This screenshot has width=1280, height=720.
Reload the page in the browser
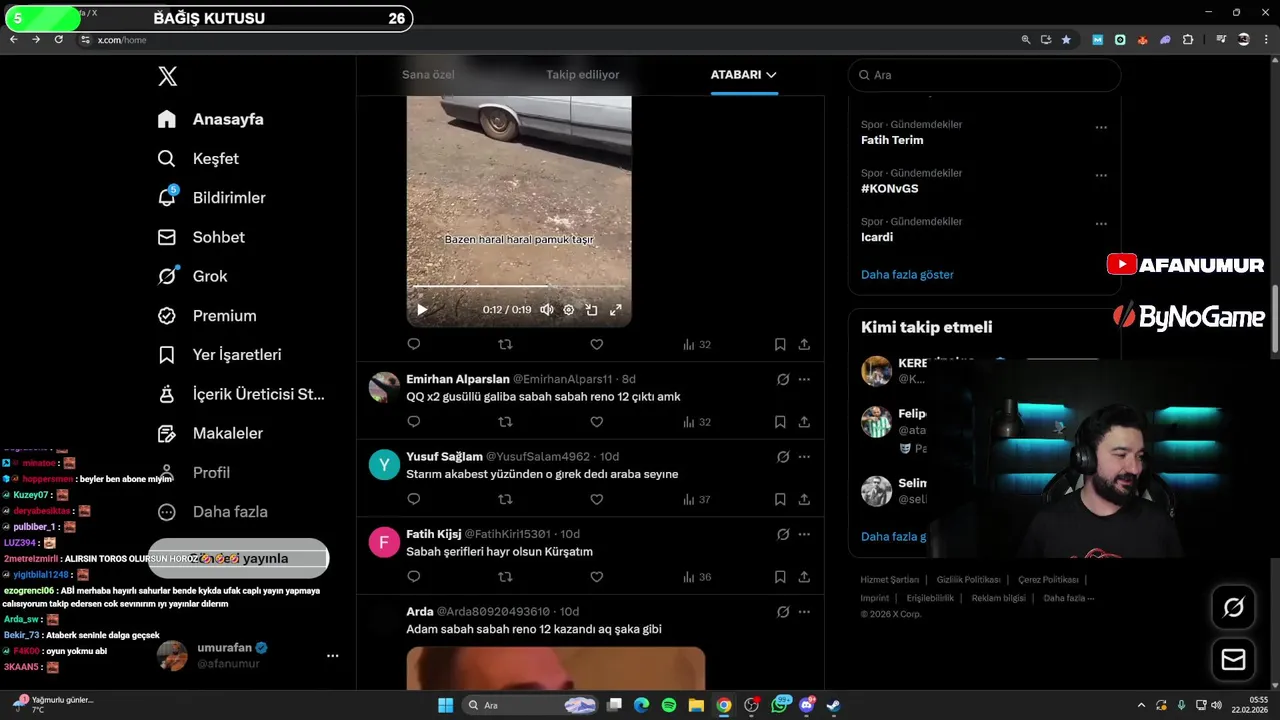point(59,39)
